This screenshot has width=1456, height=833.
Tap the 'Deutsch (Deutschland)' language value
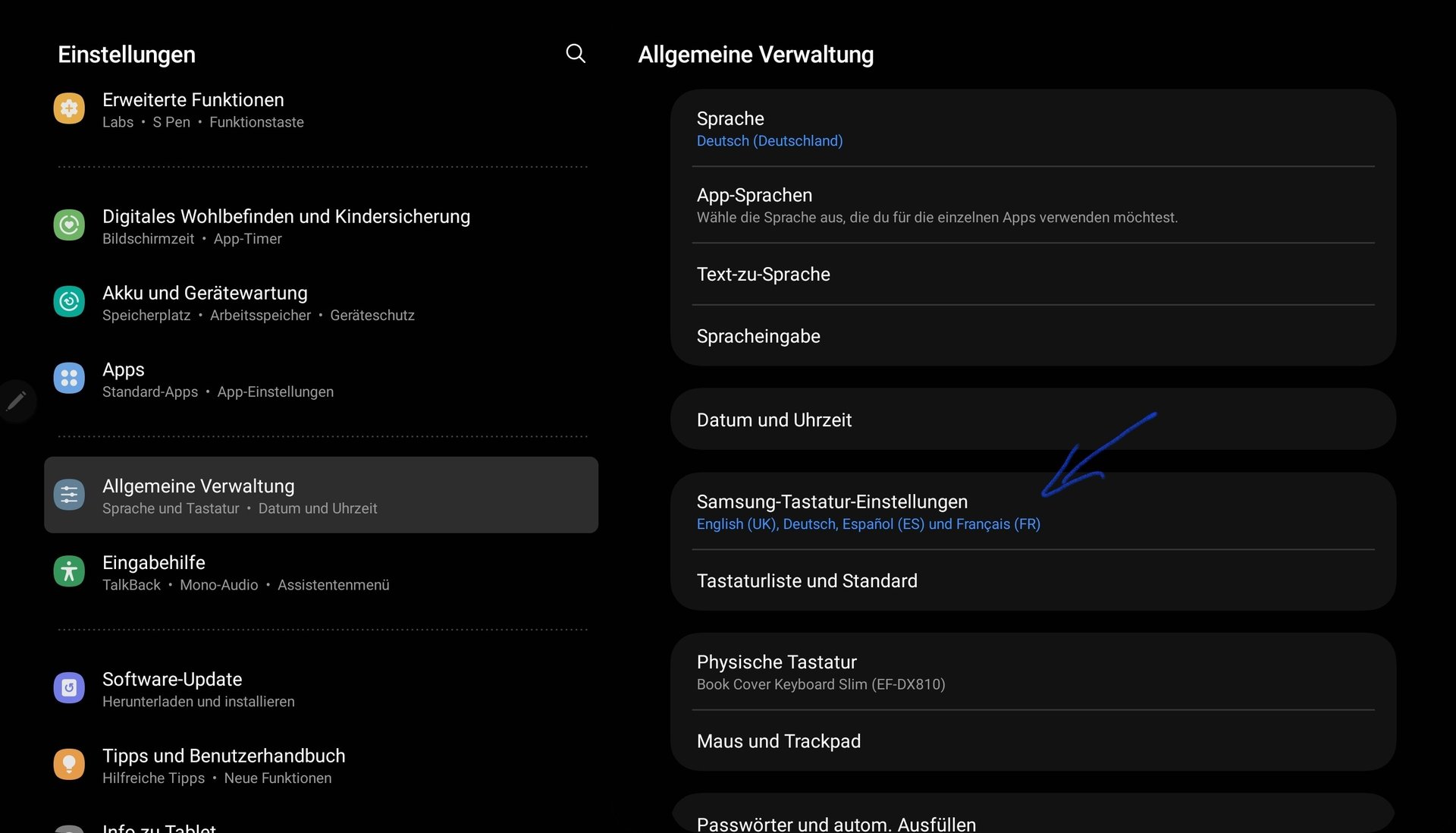pyautogui.click(x=770, y=141)
